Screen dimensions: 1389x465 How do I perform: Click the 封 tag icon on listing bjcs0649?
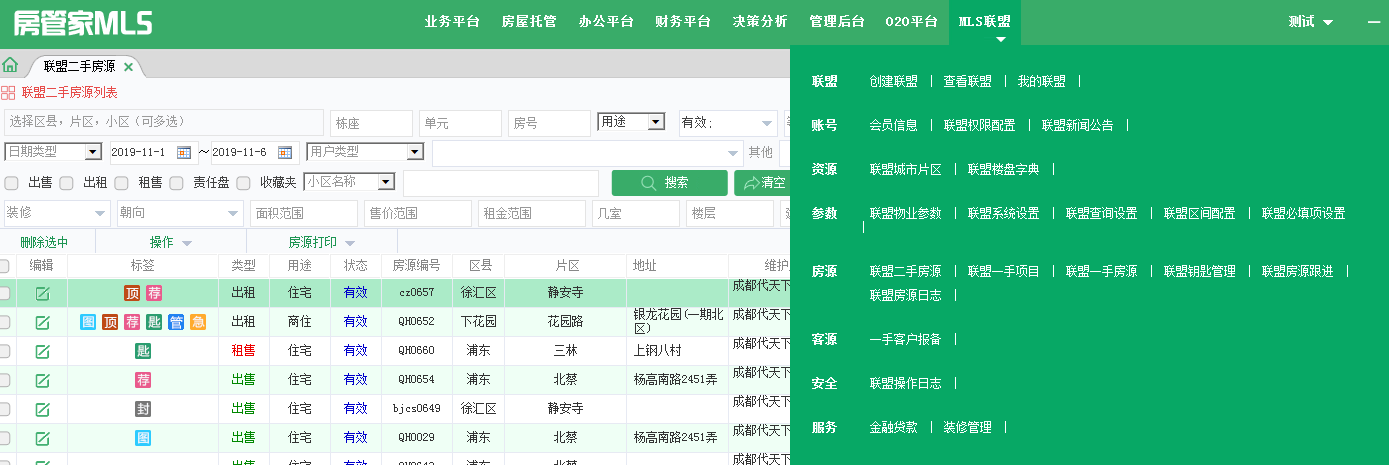click(143, 409)
